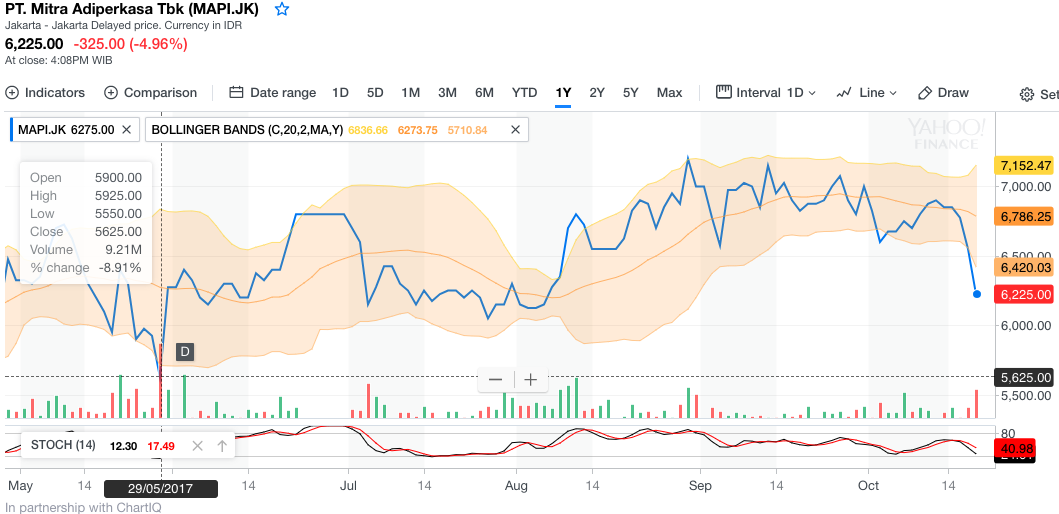Click the current price 6,225.00 tag
This screenshot has width=1059, height=514.
coord(1025,294)
